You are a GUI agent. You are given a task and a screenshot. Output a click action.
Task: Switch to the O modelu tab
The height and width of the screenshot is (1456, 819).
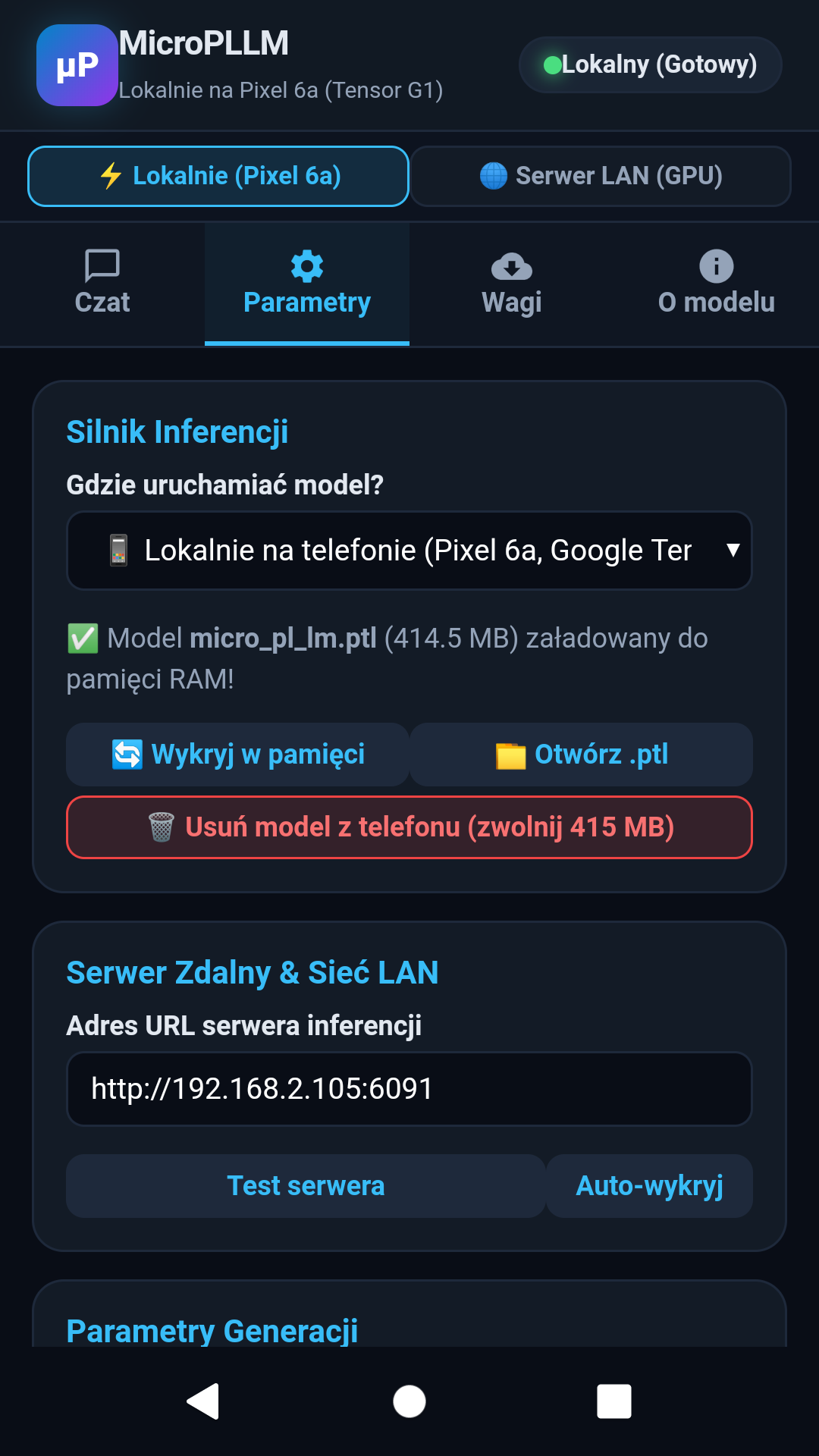tap(717, 284)
